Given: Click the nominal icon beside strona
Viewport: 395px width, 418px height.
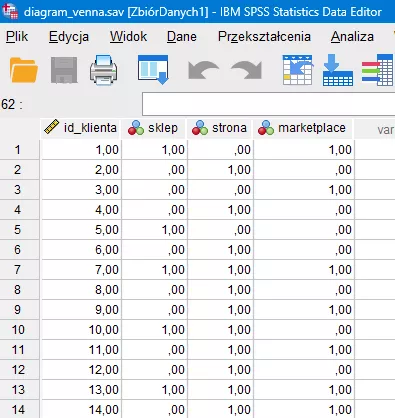Looking at the screenshot, I should 200,128.
